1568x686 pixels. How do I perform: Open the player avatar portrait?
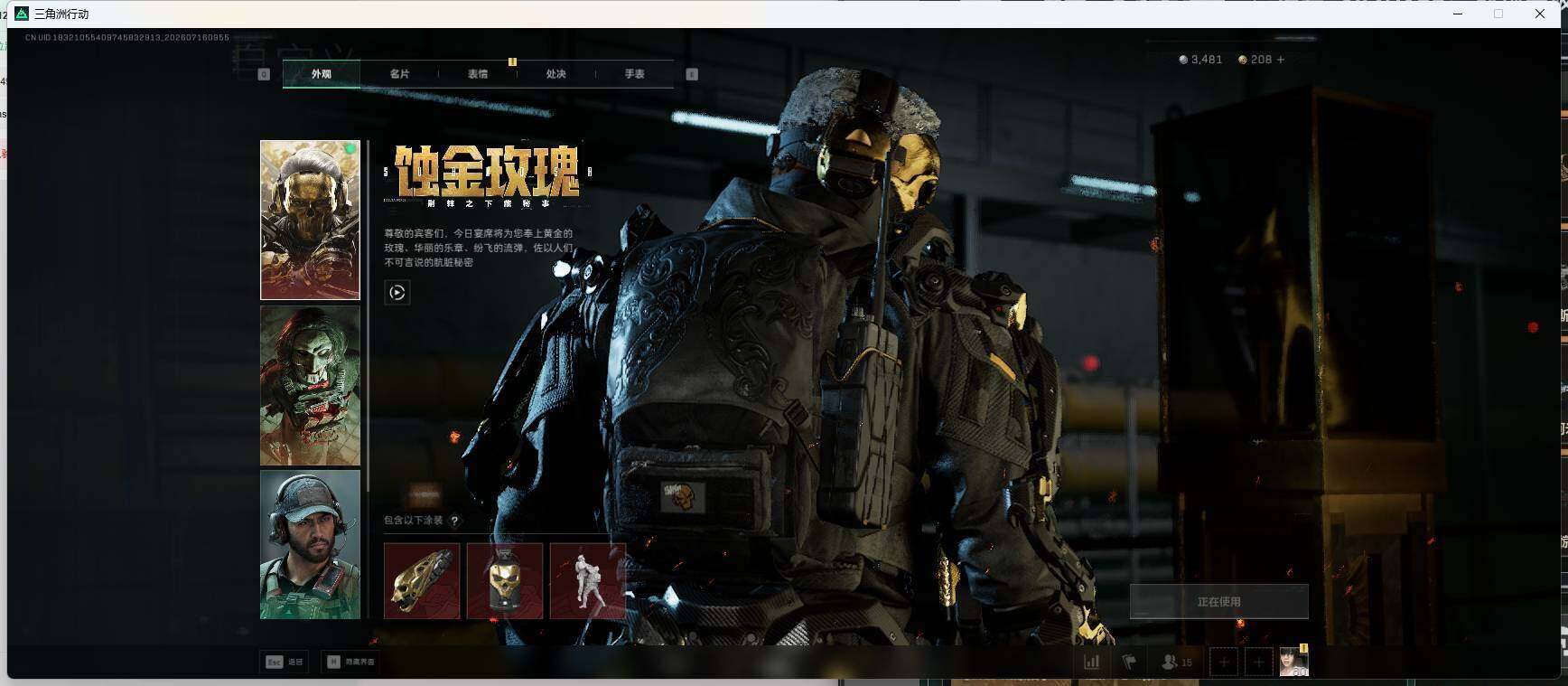click(1293, 662)
